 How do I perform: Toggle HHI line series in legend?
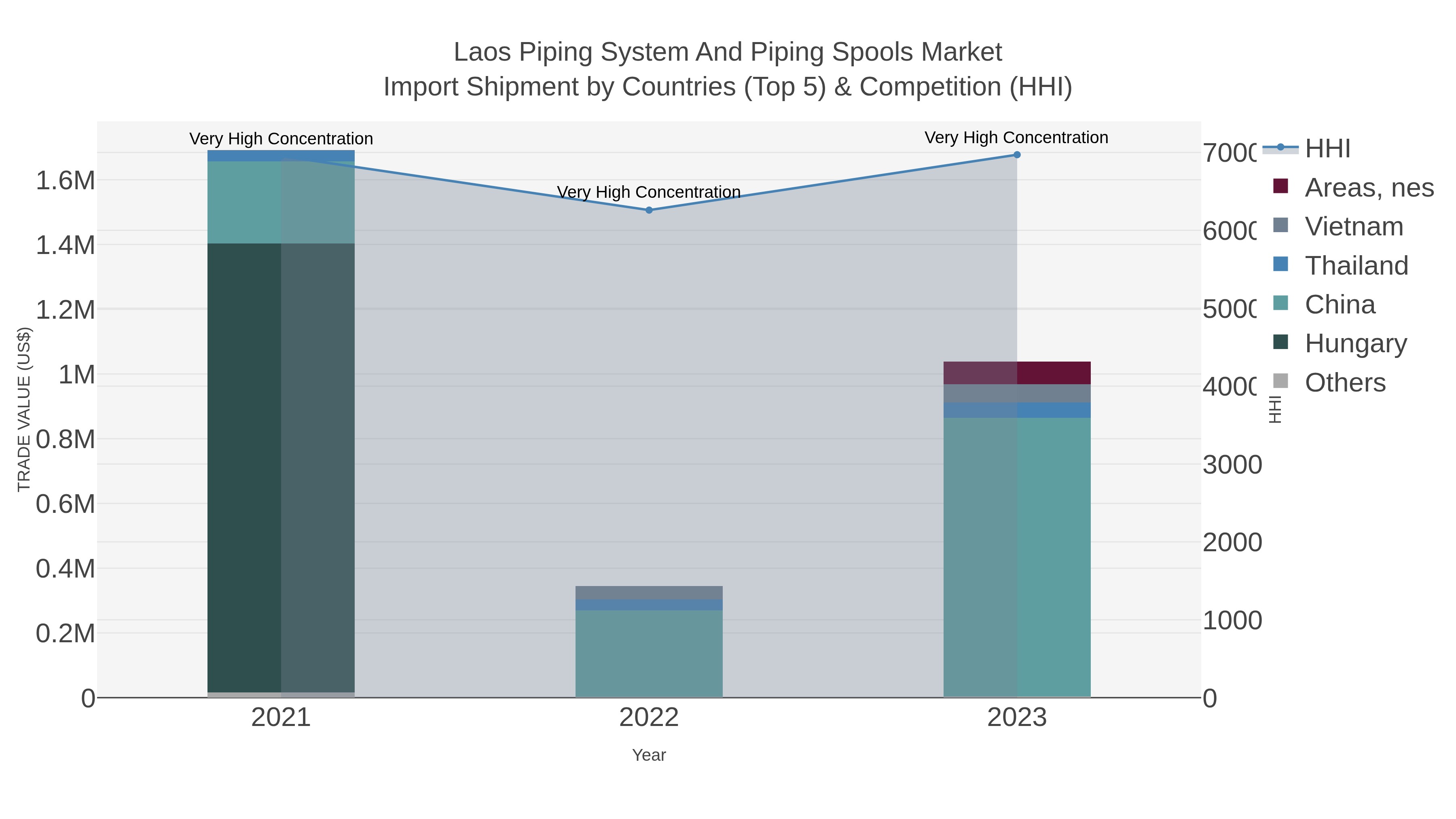(1306, 149)
